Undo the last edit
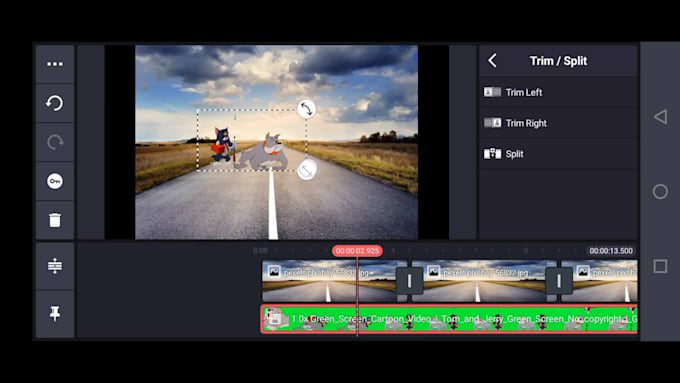680x383 pixels. click(x=55, y=103)
